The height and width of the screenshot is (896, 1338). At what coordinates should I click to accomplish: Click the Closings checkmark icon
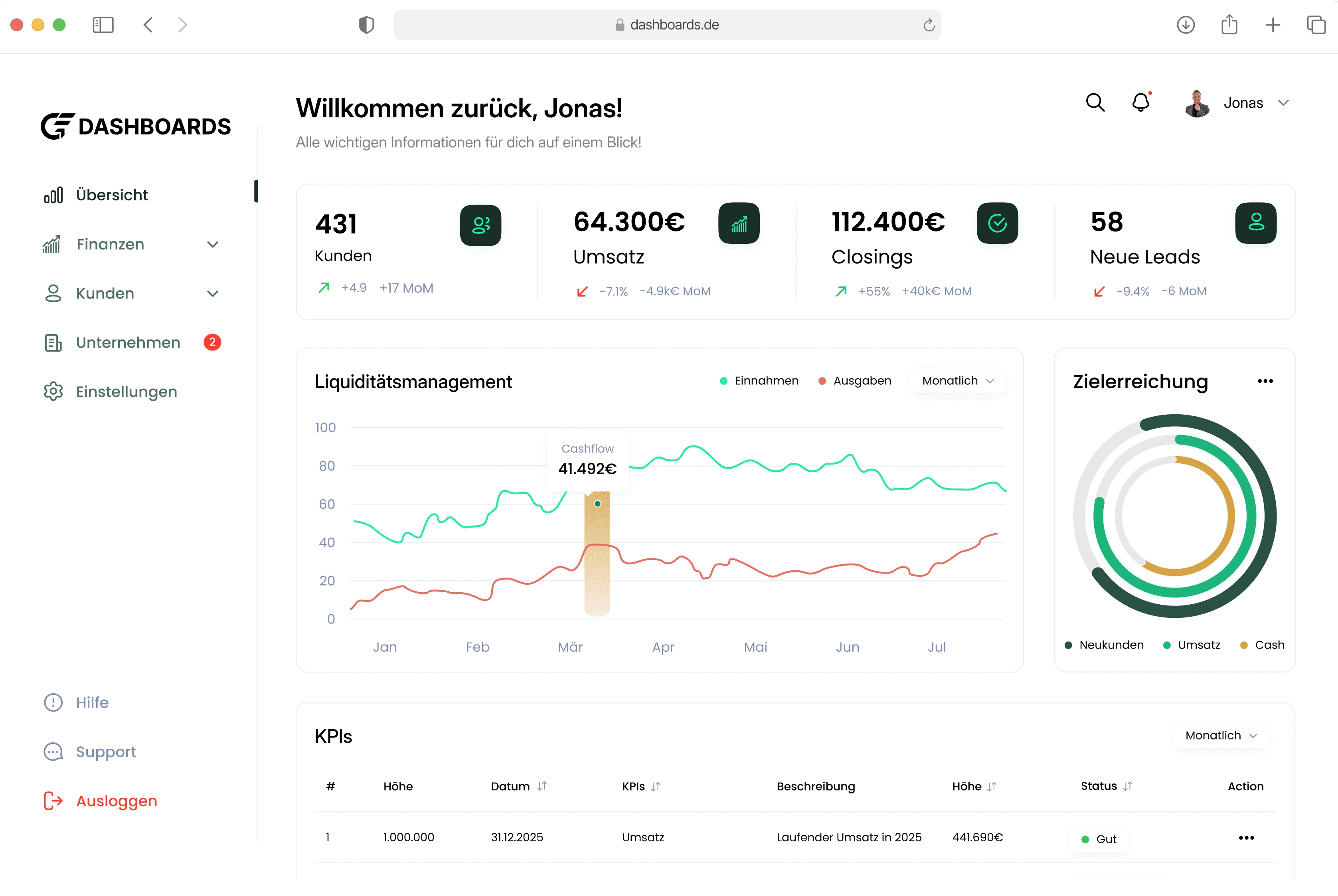point(997,224)
